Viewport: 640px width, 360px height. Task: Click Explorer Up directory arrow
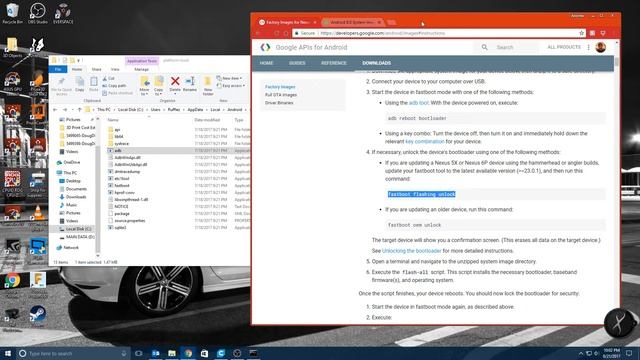pyautogui.click(x=79, y=110)
